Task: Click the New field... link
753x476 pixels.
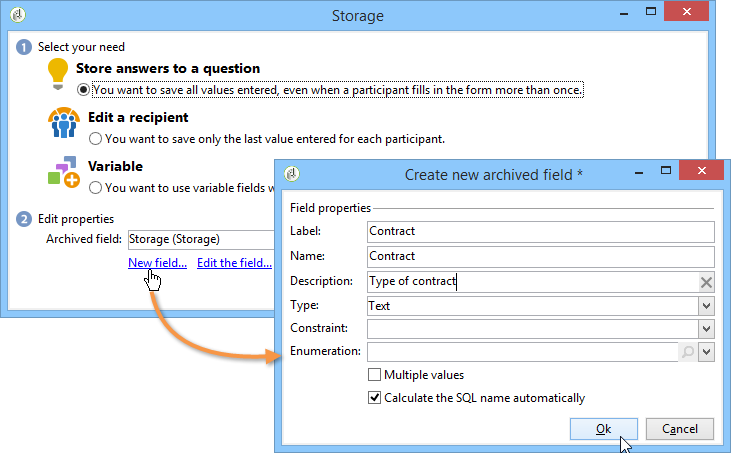Action: tap(157, 263)
